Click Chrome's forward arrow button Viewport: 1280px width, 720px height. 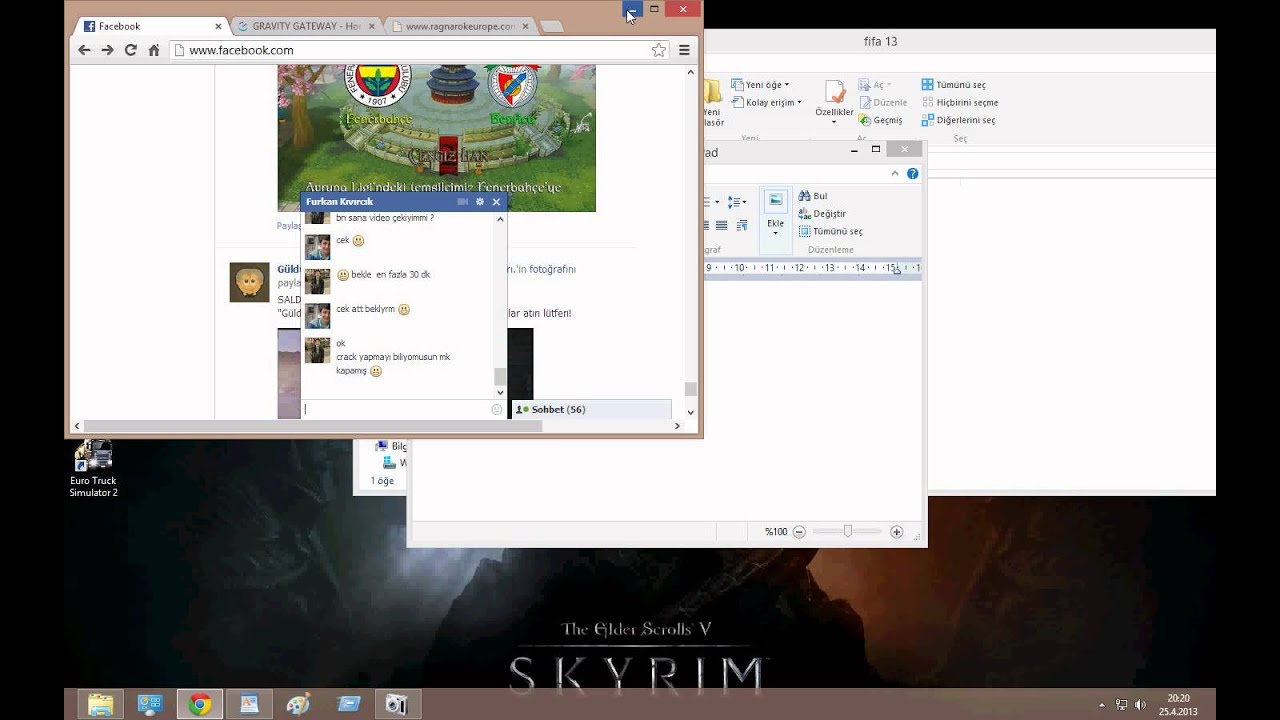(107, 50)
